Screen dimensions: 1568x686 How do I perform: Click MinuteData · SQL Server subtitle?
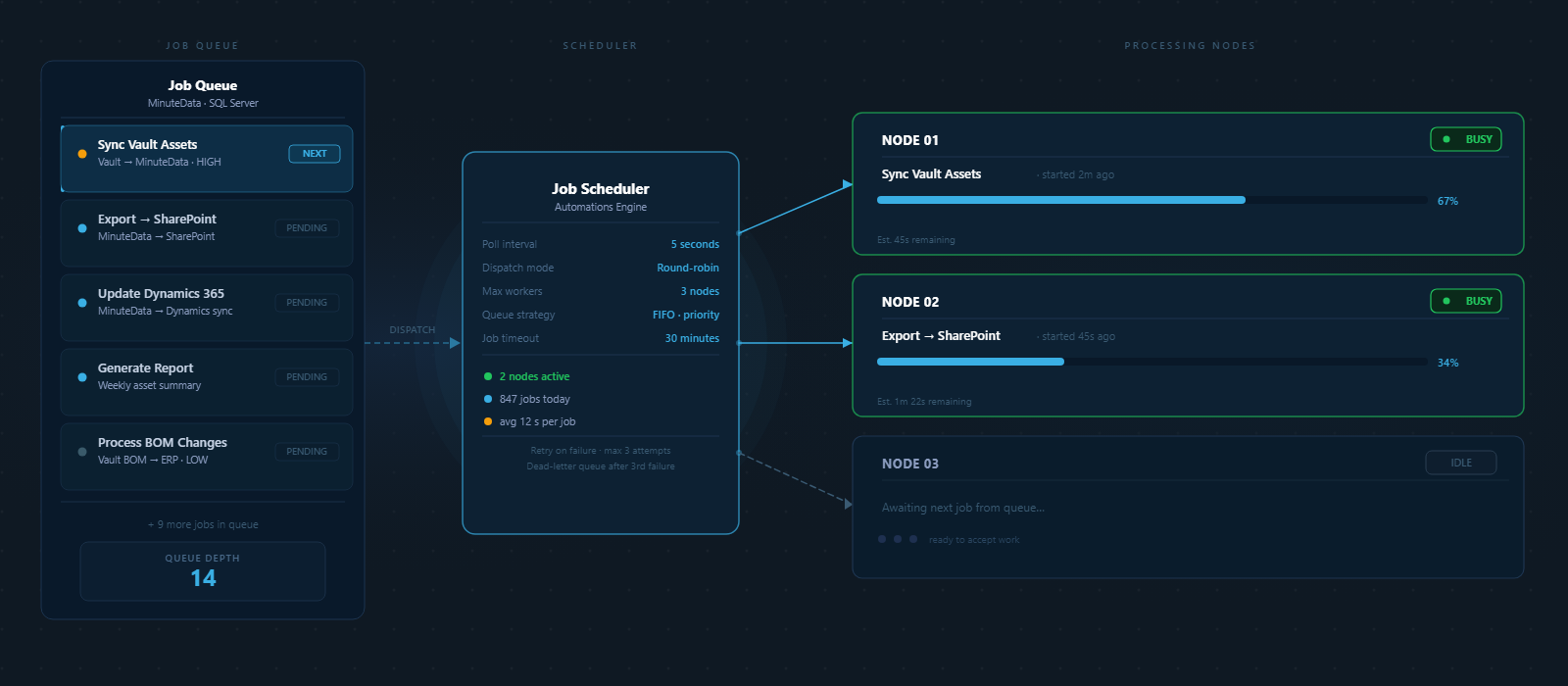(x=203, y=103)
